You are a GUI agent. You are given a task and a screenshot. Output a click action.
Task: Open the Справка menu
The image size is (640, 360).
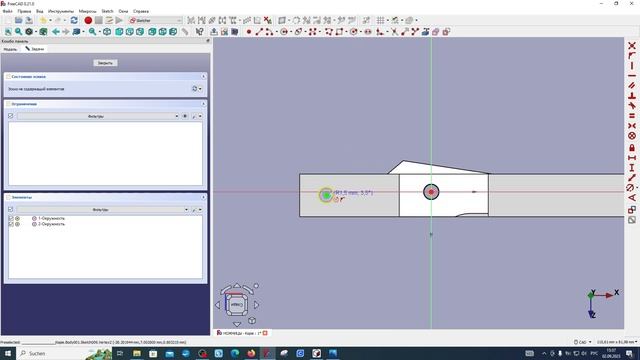[140, 11]
